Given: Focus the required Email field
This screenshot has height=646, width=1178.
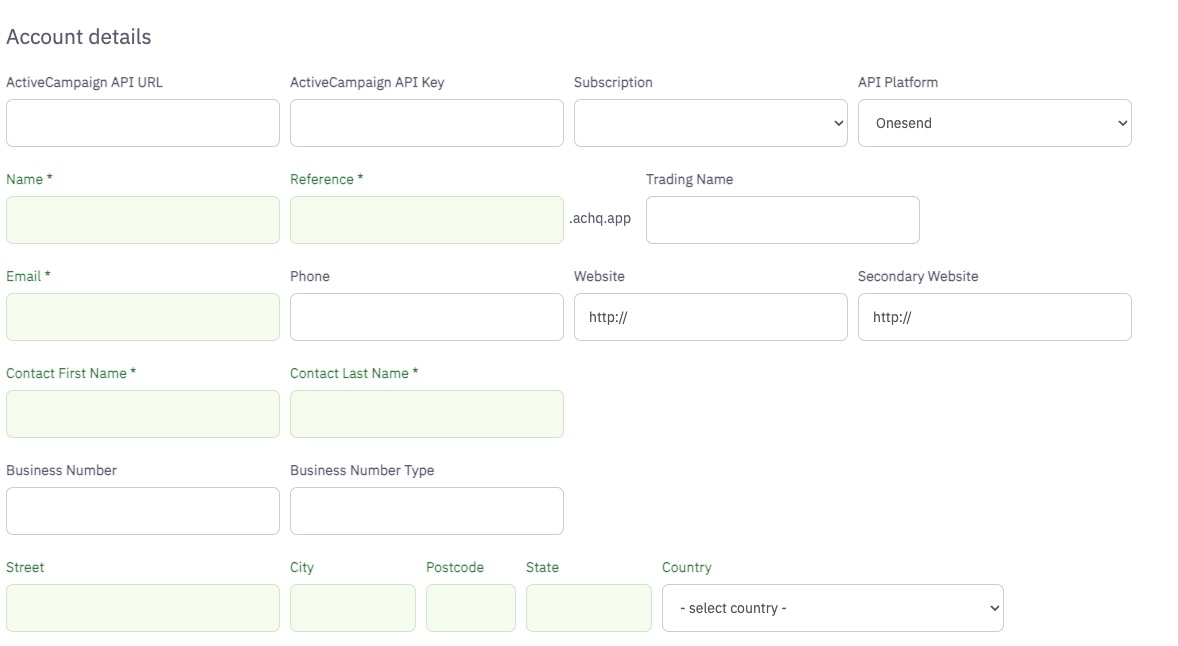Looking at the screenshot, I should [x=143, y=317].
